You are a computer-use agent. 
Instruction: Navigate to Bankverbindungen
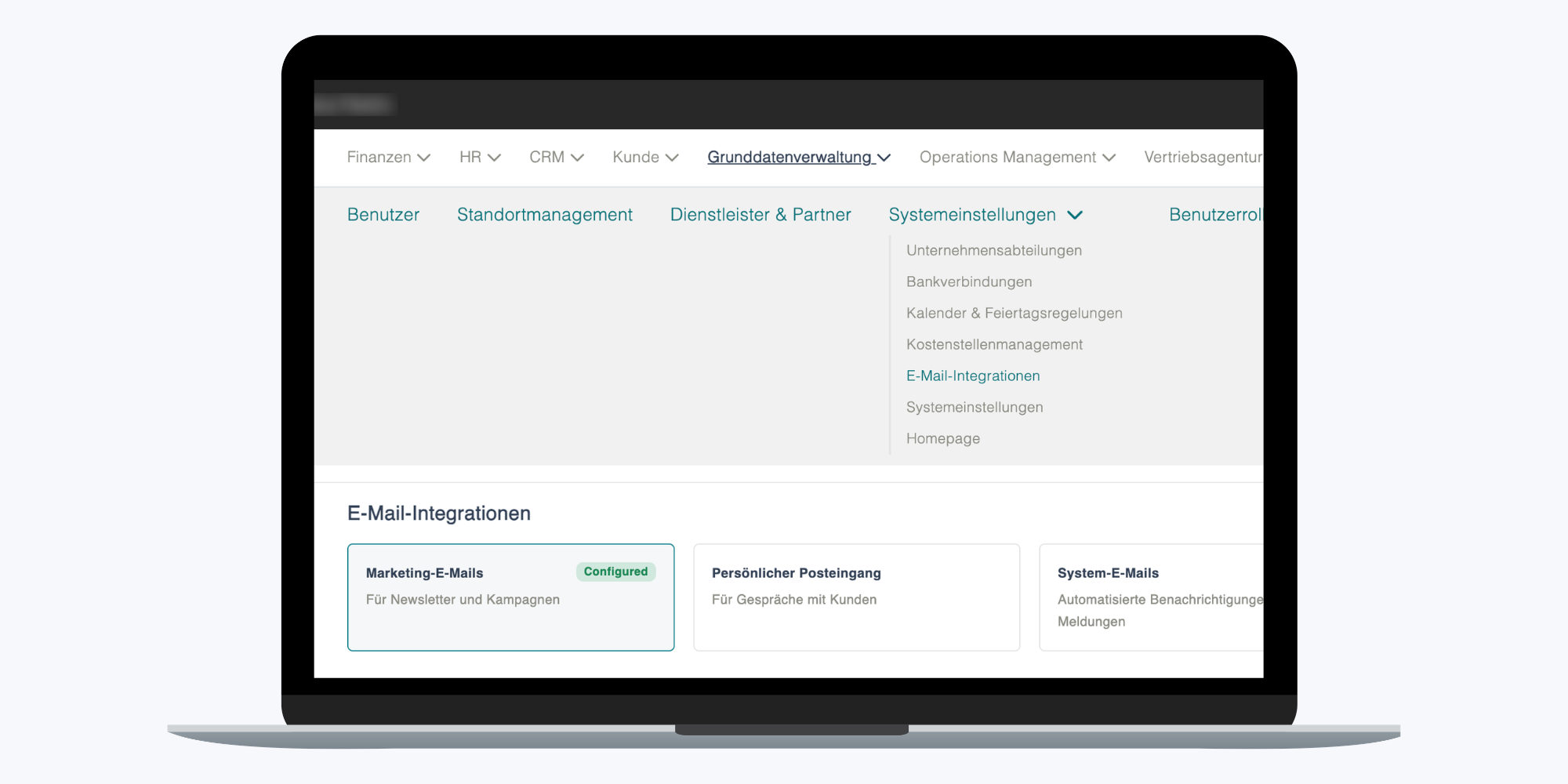click(x=968, y=282)
